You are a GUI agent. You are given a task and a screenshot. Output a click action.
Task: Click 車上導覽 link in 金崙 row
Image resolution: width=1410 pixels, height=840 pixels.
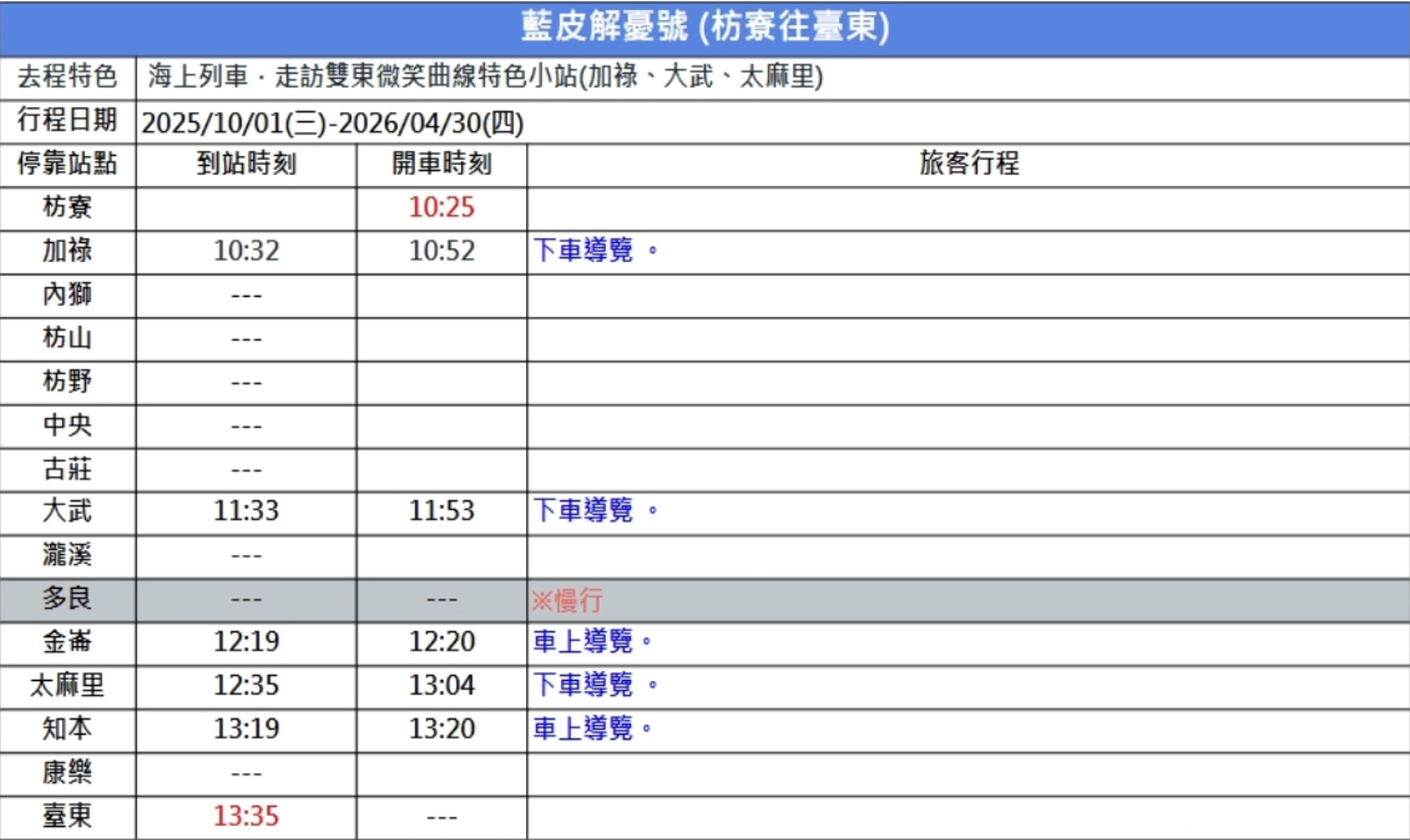coord(583,641)
